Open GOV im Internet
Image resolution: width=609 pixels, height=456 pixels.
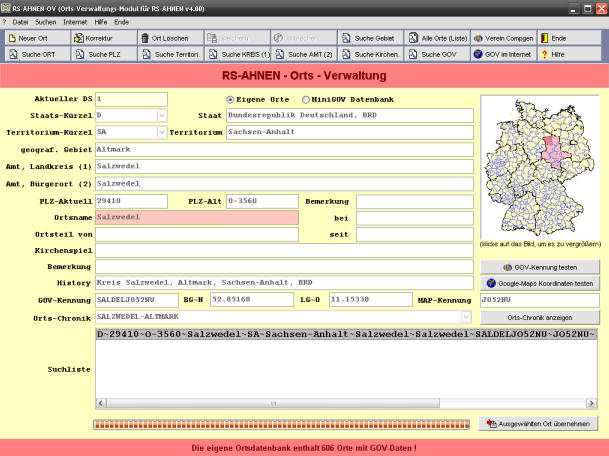[504, 54]
